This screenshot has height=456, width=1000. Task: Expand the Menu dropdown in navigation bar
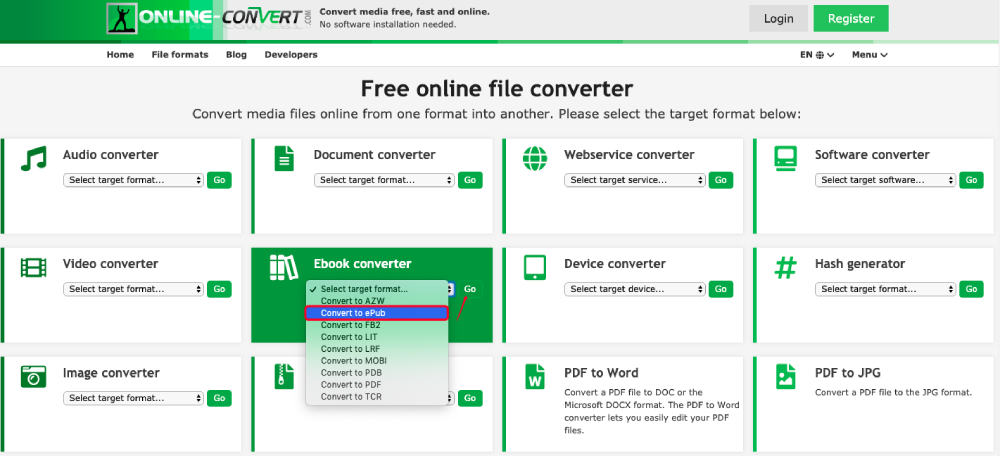pos(870,55)
